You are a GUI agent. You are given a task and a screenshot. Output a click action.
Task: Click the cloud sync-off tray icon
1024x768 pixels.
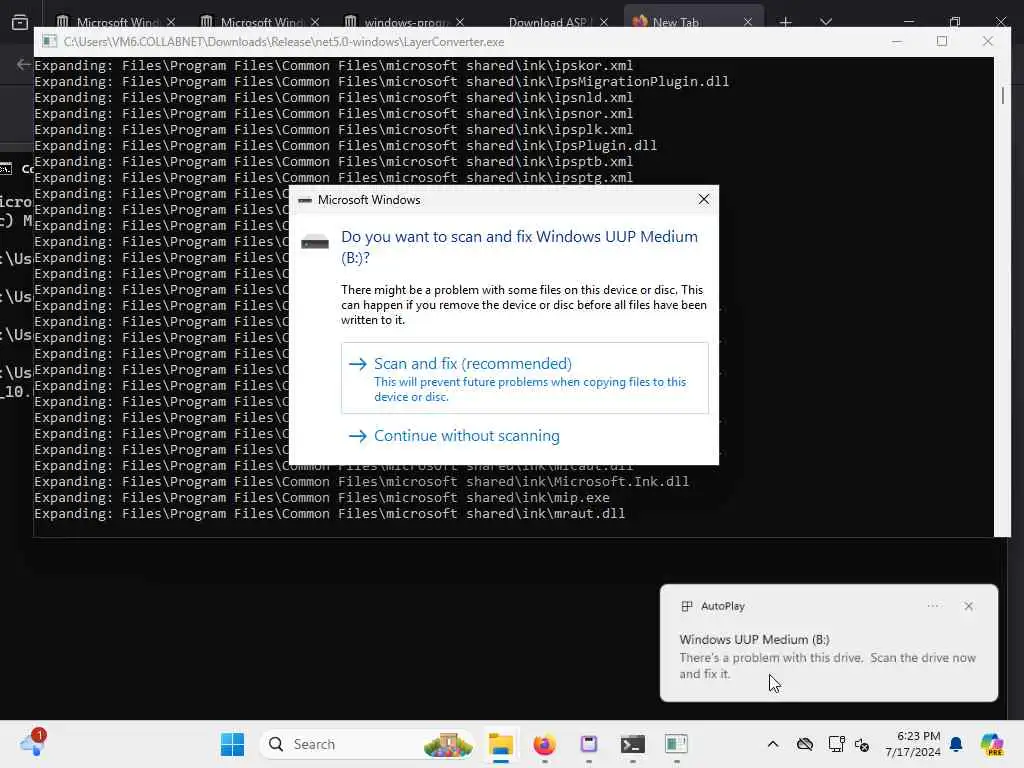pos(805,744)
